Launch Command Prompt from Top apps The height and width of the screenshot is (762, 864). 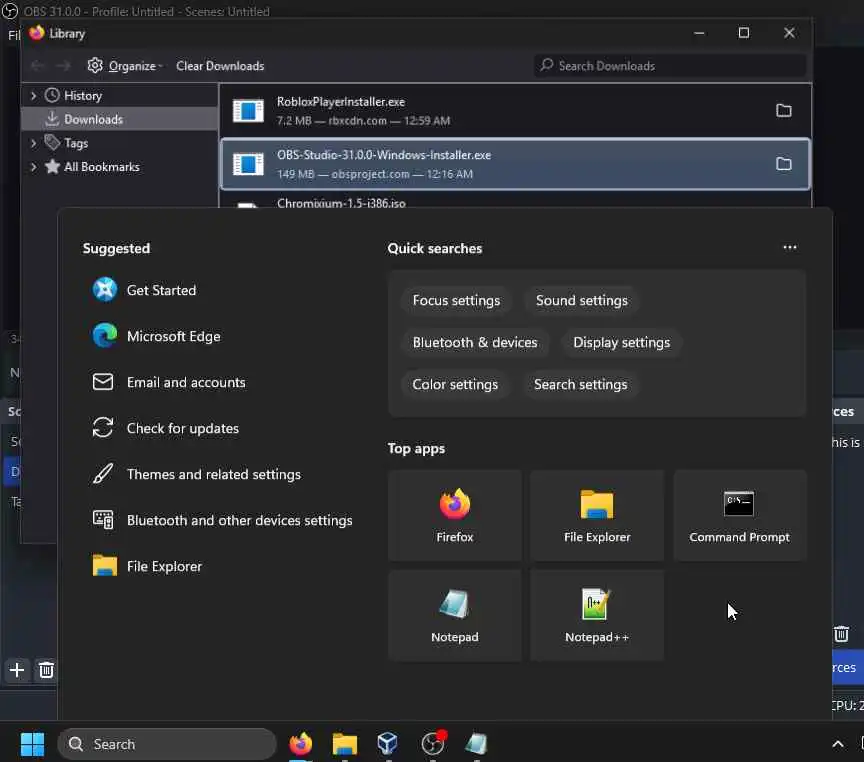pos(739,515)
